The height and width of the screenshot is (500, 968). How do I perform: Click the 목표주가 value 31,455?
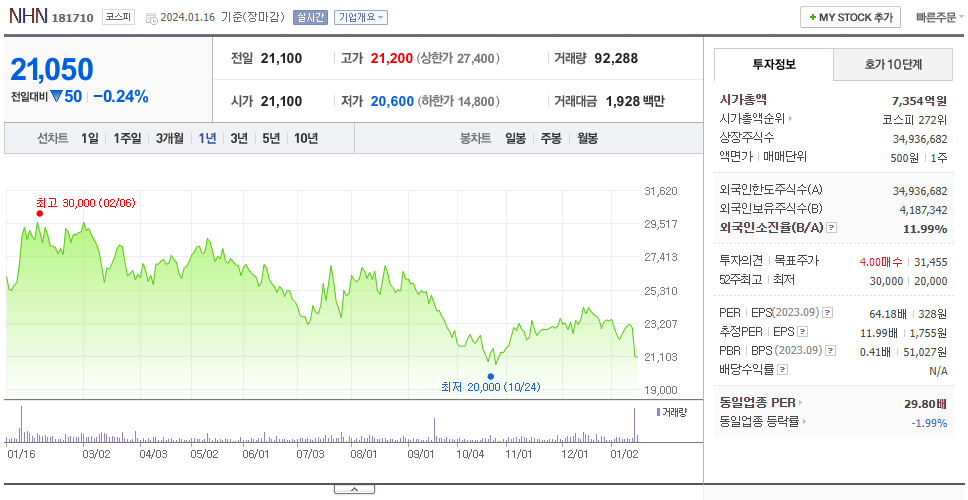click(930, 262)
